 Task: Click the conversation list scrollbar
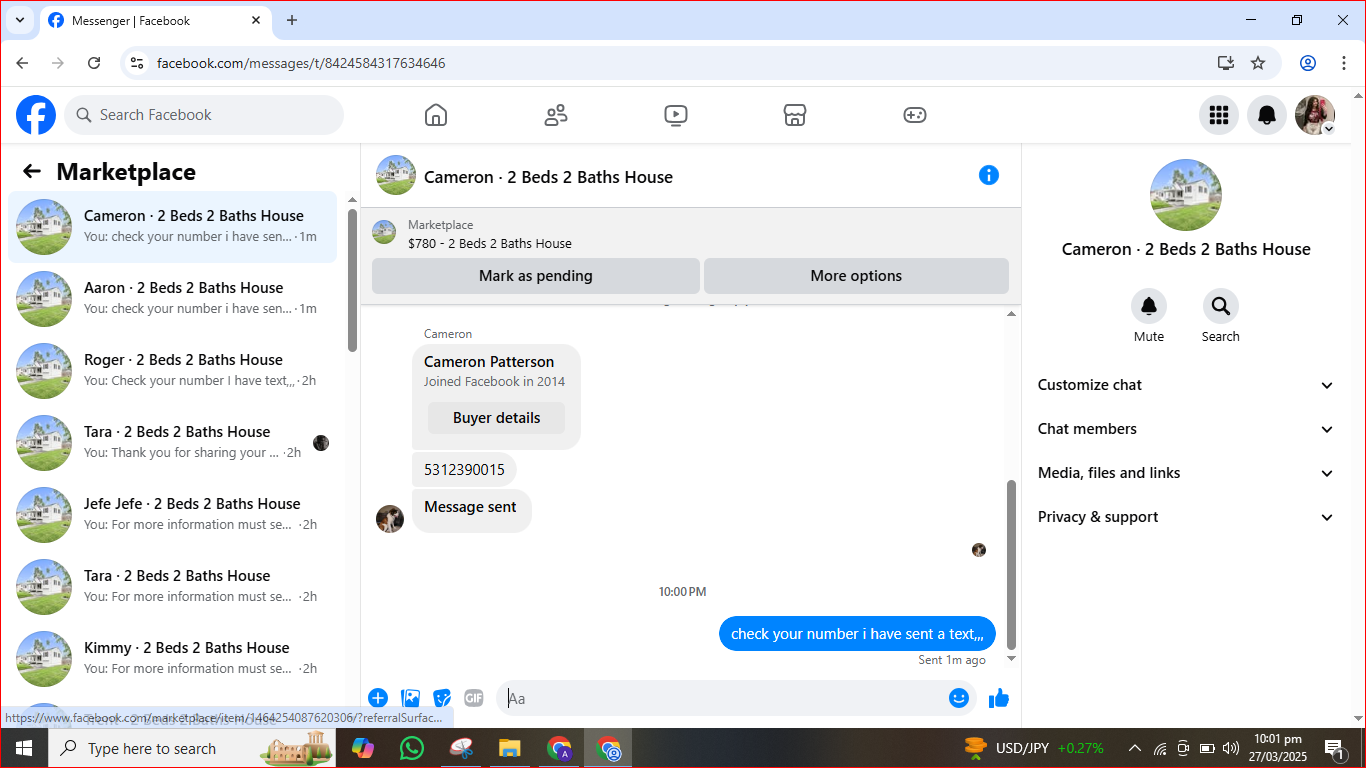pos(353,280)
